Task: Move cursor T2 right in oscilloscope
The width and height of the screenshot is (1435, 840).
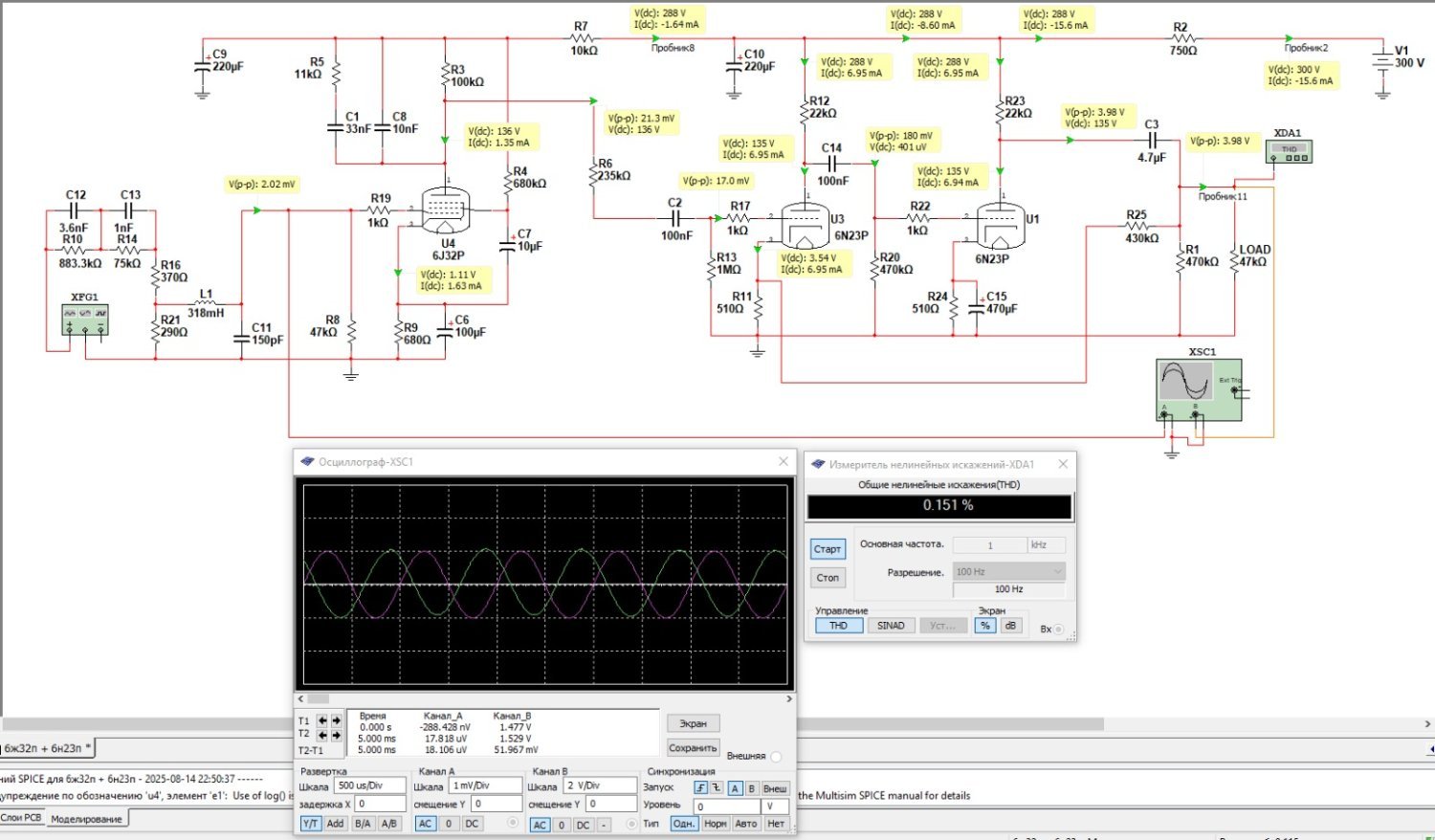Action: [x=337, y=735]
